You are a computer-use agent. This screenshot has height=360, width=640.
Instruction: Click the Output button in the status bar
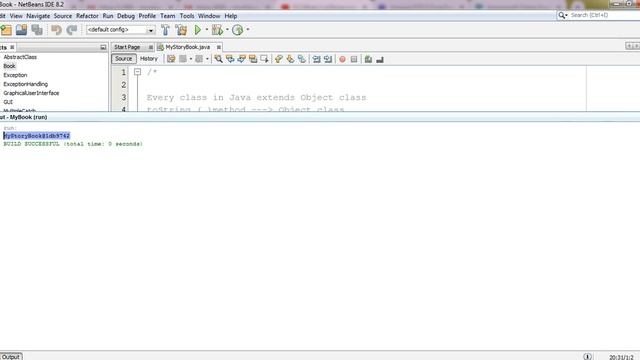click(x=11, y=357)
